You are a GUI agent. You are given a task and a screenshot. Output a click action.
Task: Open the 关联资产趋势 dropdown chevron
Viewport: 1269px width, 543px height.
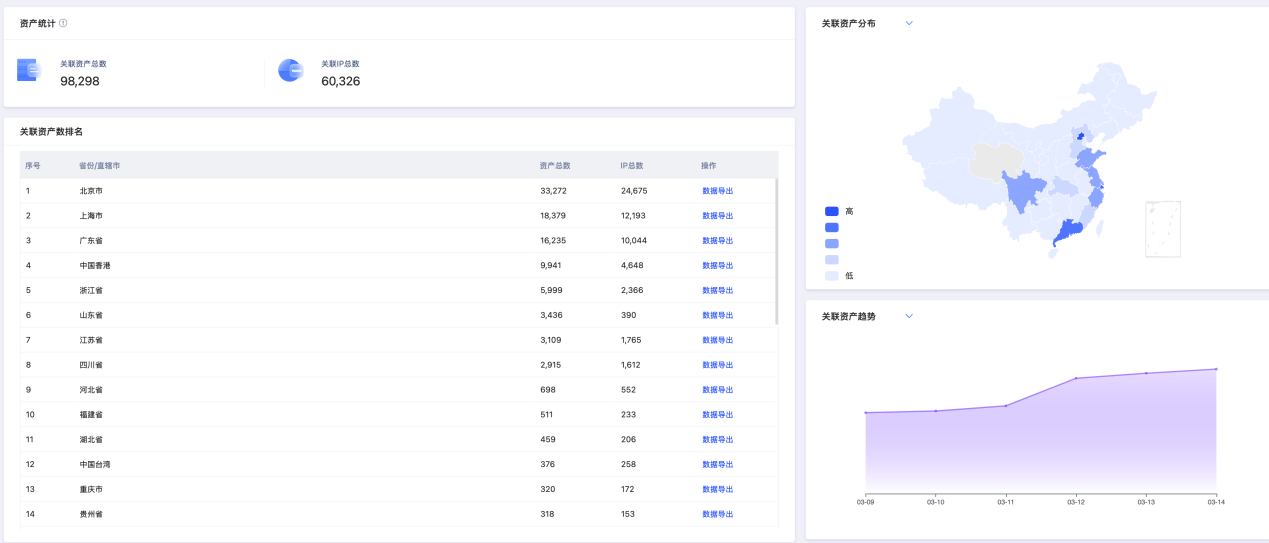point(909,316)
